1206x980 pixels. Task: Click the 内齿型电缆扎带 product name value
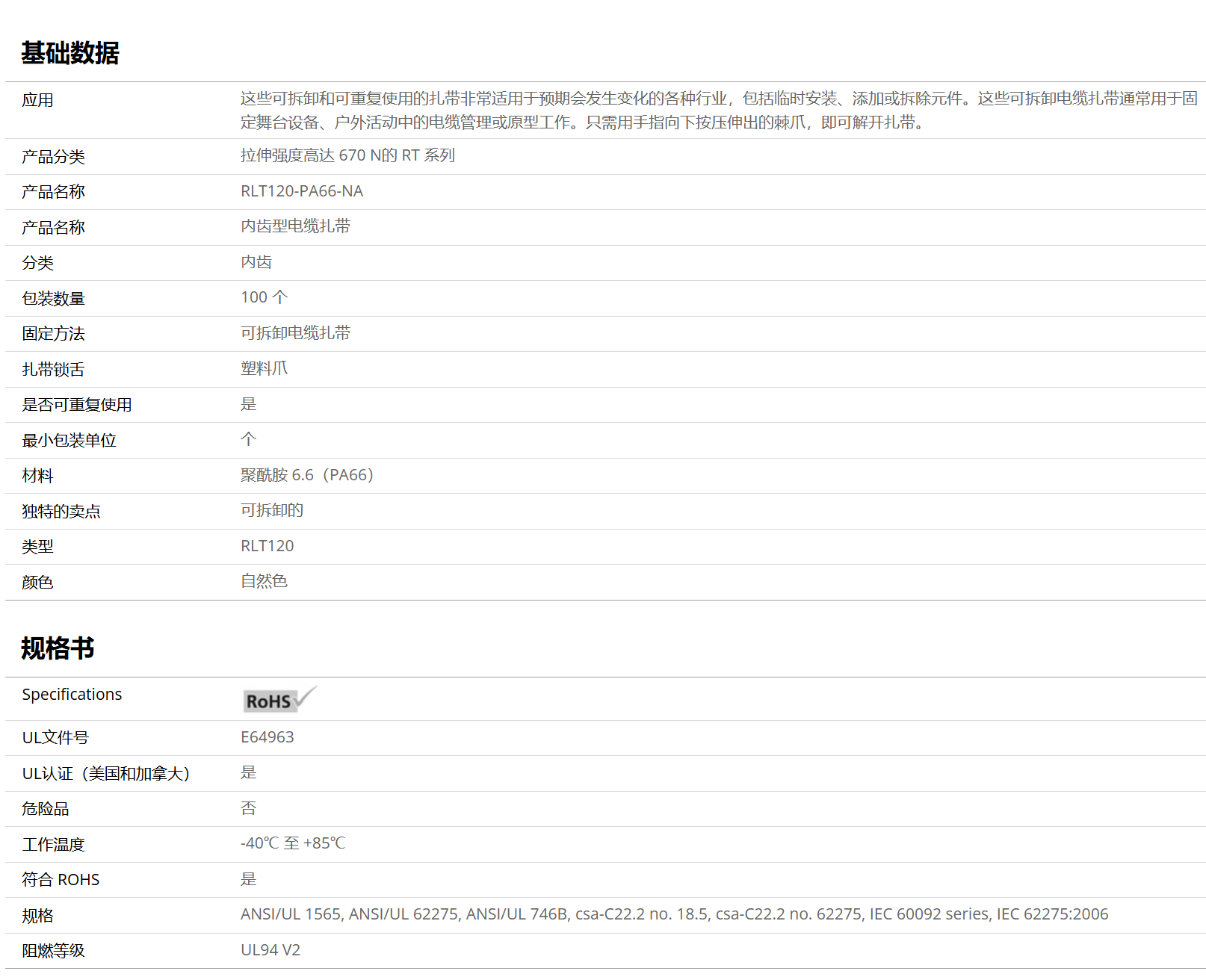(x=295, y=226)
